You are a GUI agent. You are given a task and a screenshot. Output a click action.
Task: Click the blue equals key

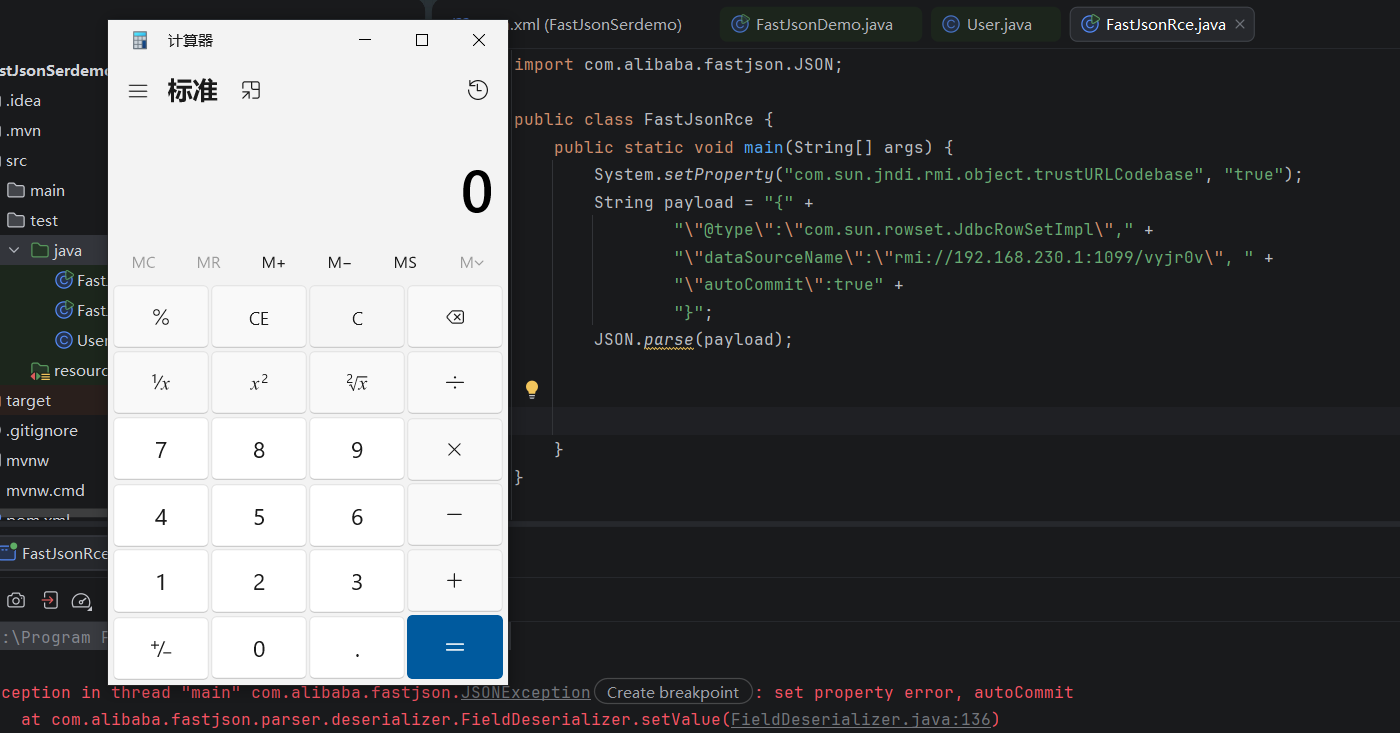point(455,647)
